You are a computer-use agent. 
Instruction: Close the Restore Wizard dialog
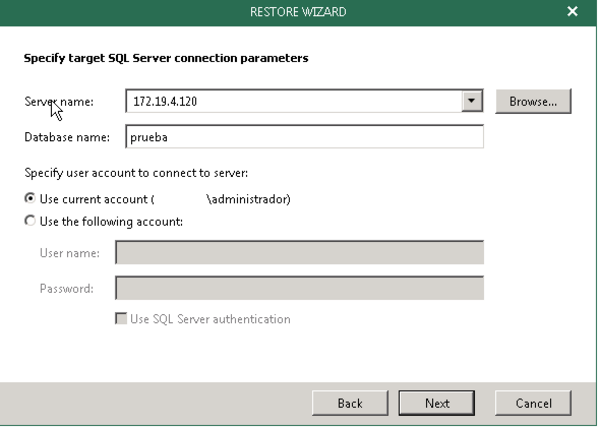click(571, 11)
